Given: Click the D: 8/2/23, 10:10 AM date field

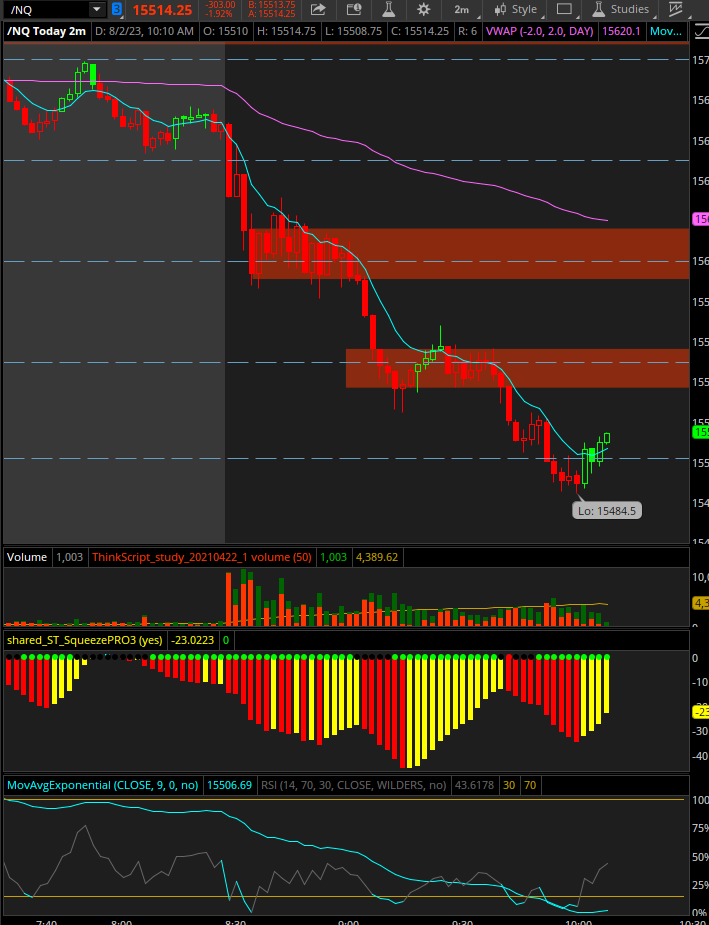Looking at the screenshot, I should [144, 31].
